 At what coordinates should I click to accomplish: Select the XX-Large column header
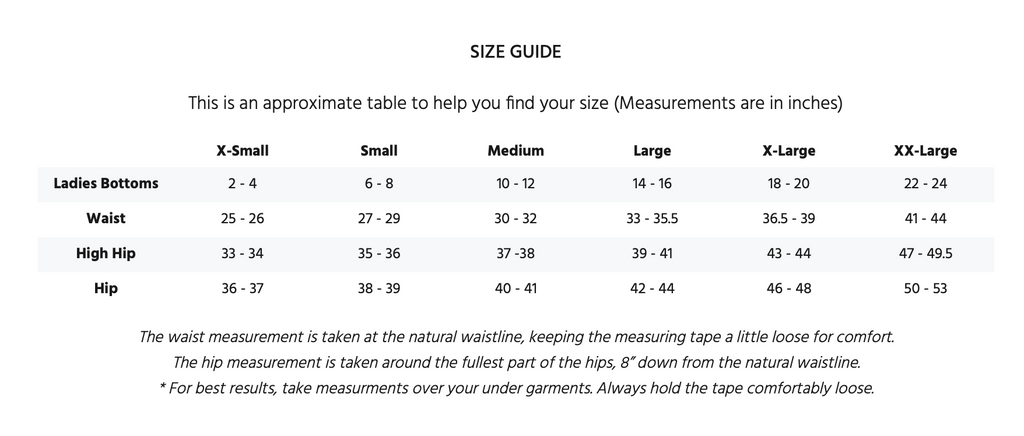[x=925, y=151]
